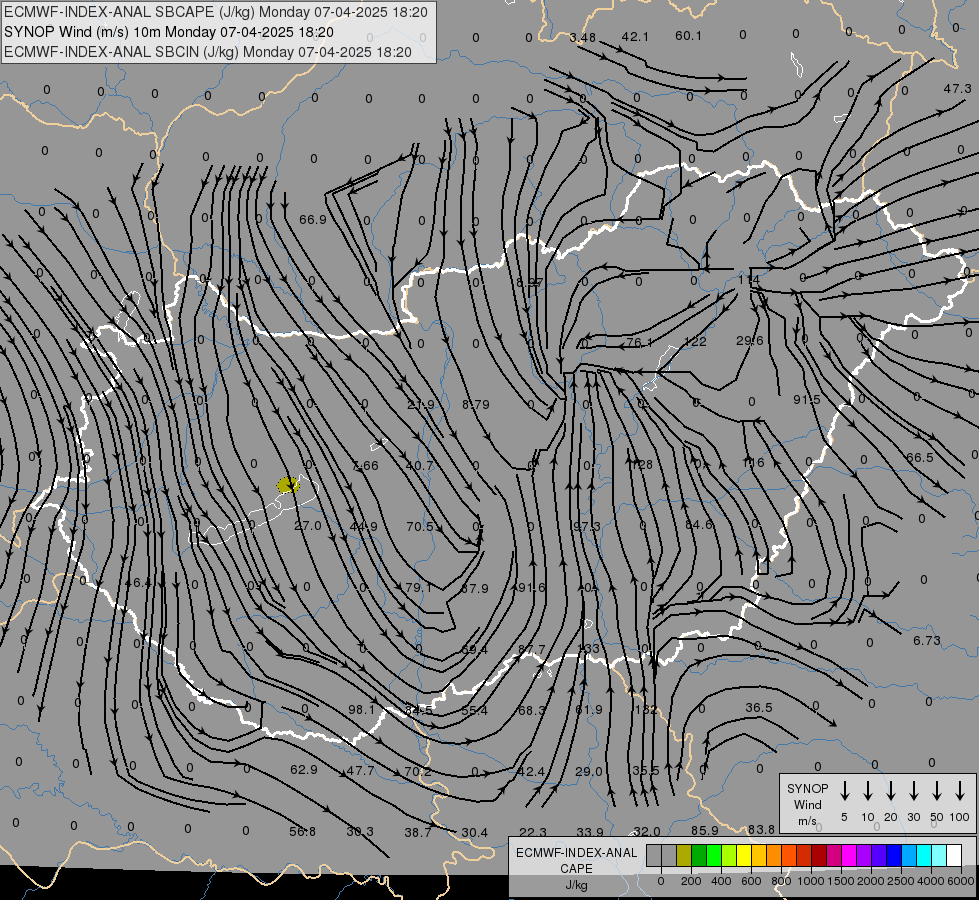This screenshot has width=979, height=900.
Task: Click the 6000 tick label on CAPE scale
Action: pos(960,881)
